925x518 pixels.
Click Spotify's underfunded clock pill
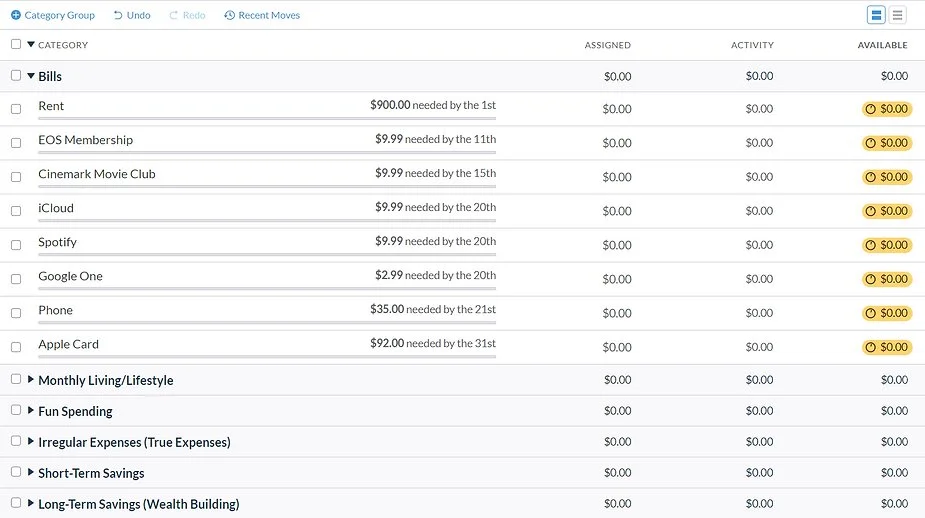point(886,245)
